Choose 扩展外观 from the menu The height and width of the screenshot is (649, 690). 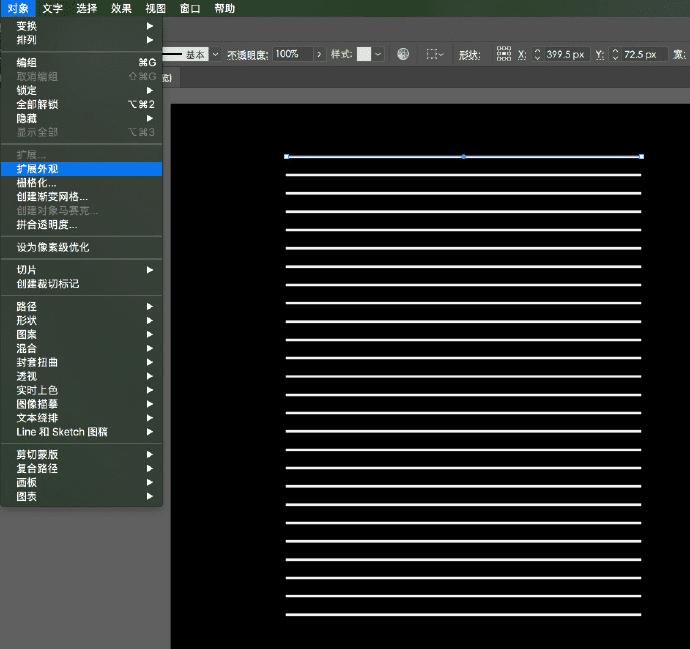[x=38, y=169]
